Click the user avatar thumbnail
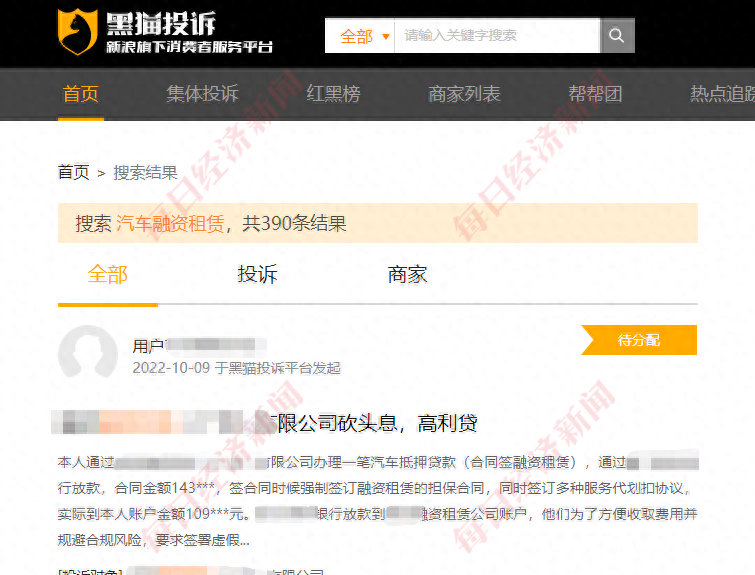The height and width of the screenshot is (575, 755). (x=88, y=353)
